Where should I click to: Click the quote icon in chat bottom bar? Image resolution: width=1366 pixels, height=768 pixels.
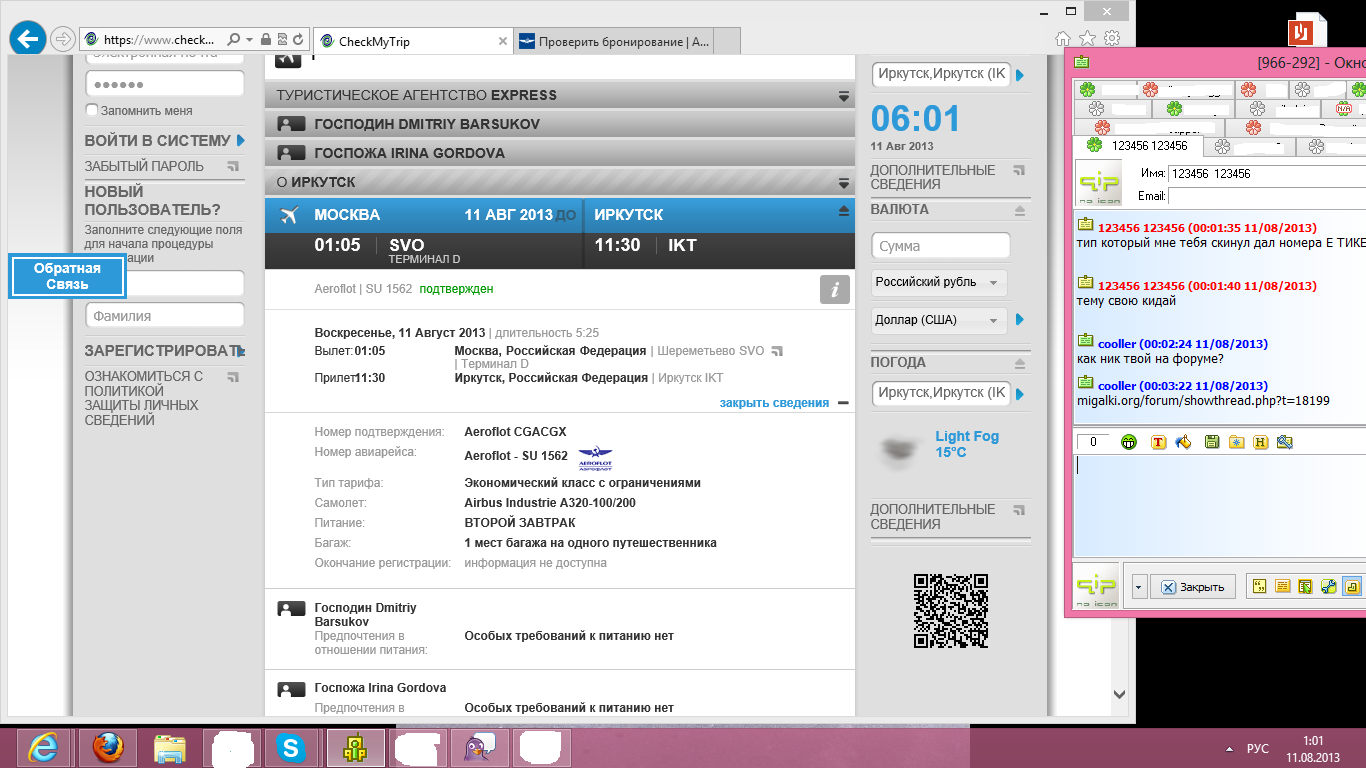[x=1258, y=587]
